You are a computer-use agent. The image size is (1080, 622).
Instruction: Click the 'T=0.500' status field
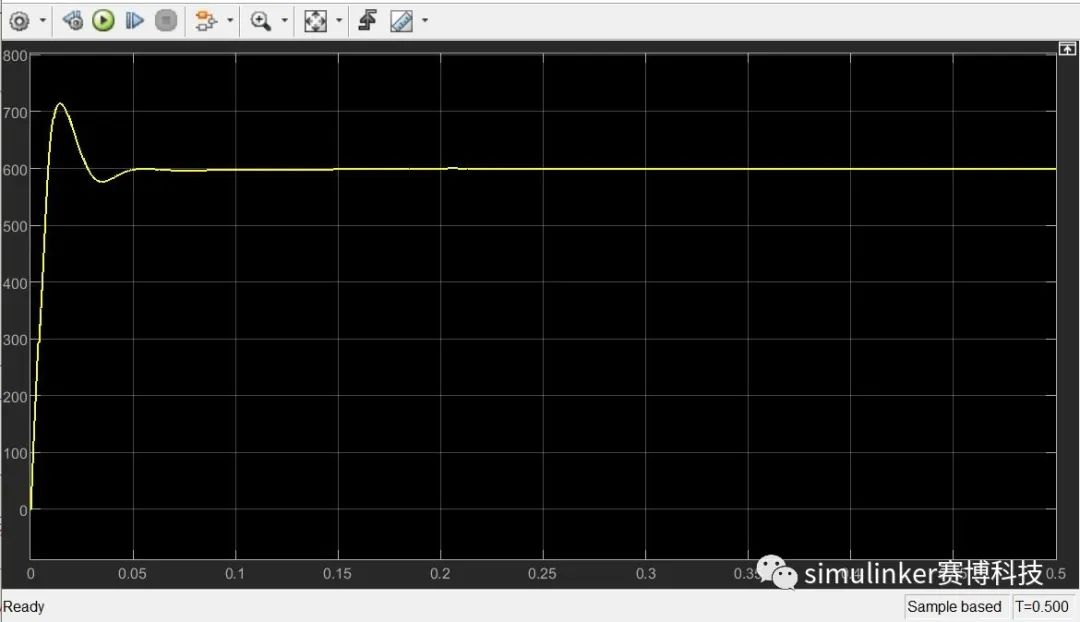pyautogui.click(x=1042, y=607)
